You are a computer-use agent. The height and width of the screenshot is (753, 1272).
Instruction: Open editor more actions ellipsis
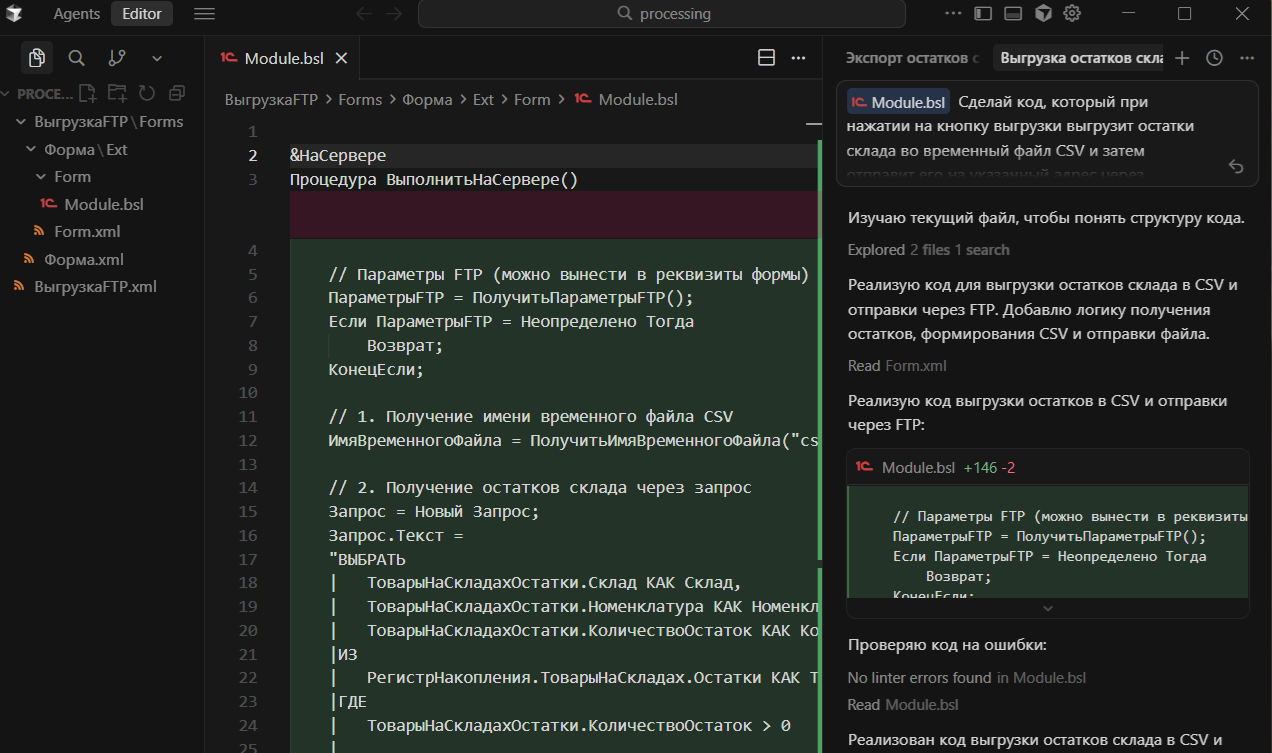(x=798, y=58)
